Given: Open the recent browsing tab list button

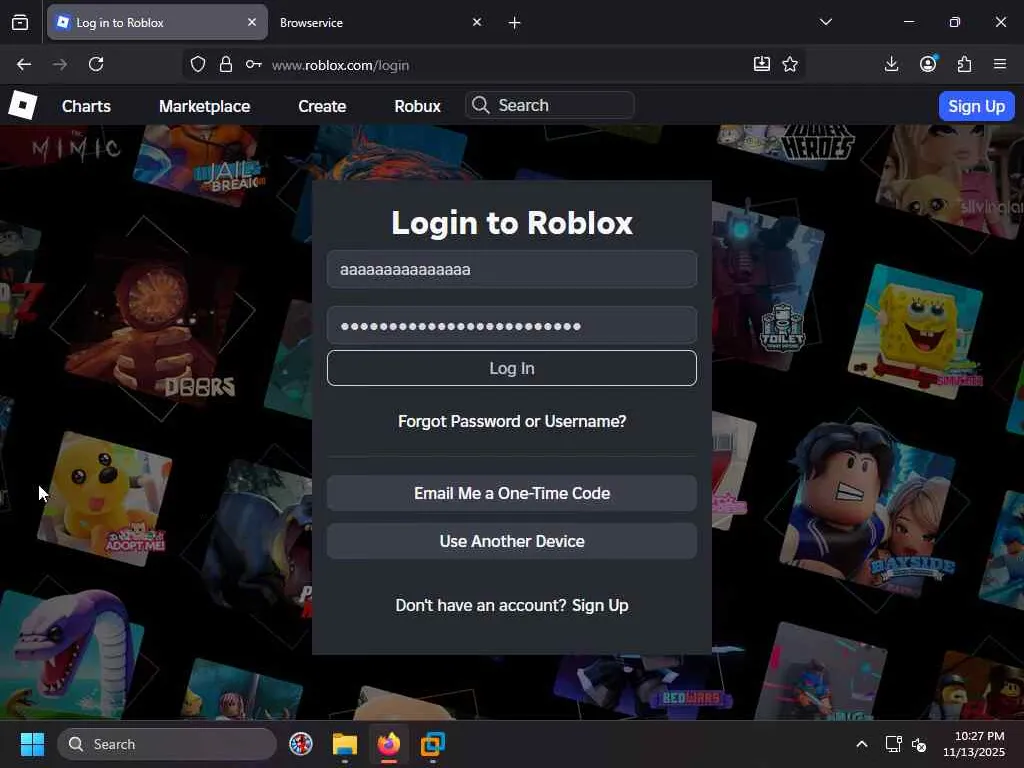Looking at the screenshot, I should [x=20, y=22].
